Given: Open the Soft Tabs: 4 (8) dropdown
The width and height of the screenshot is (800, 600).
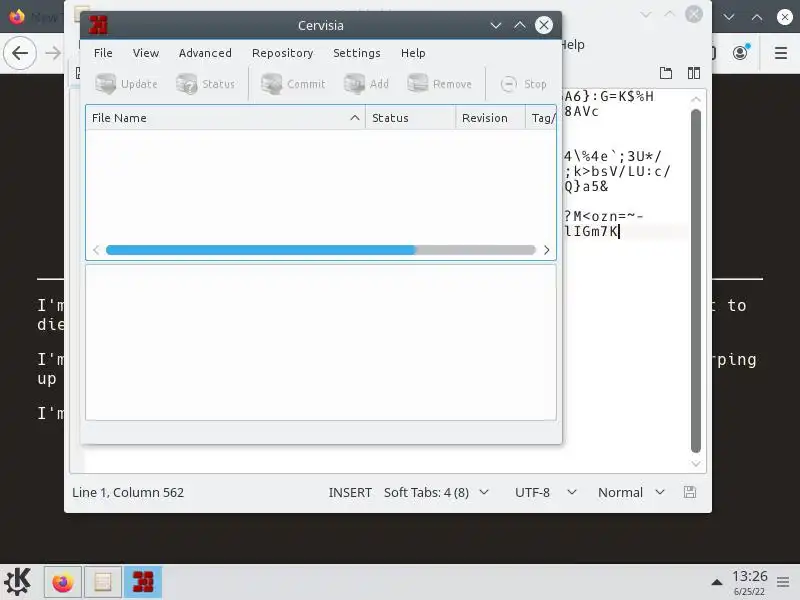Looking at the screenshot, I should (436, 492).
